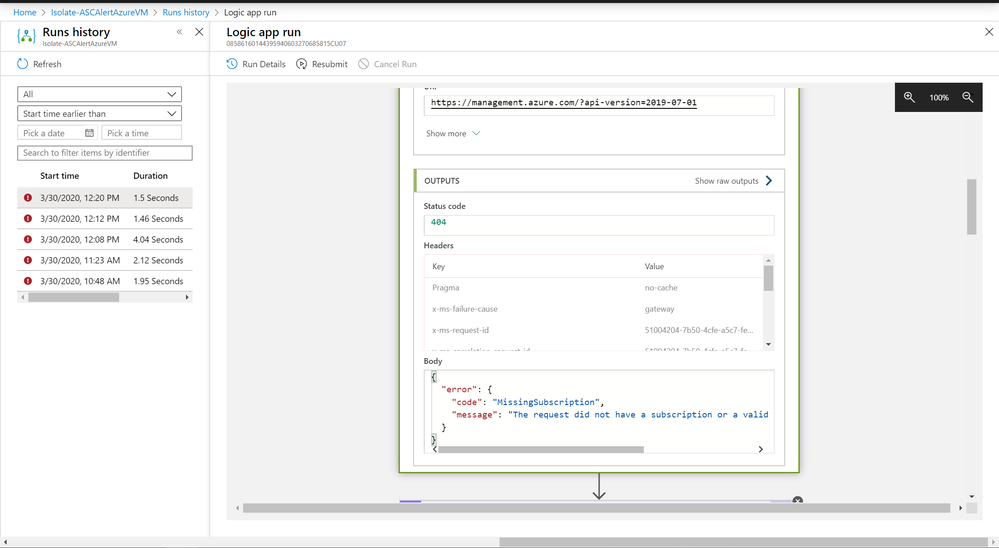The height and width of the screenshot is (548, 999).
Task: Click the 100% zoom level indicator
Action: click(938, 97)
